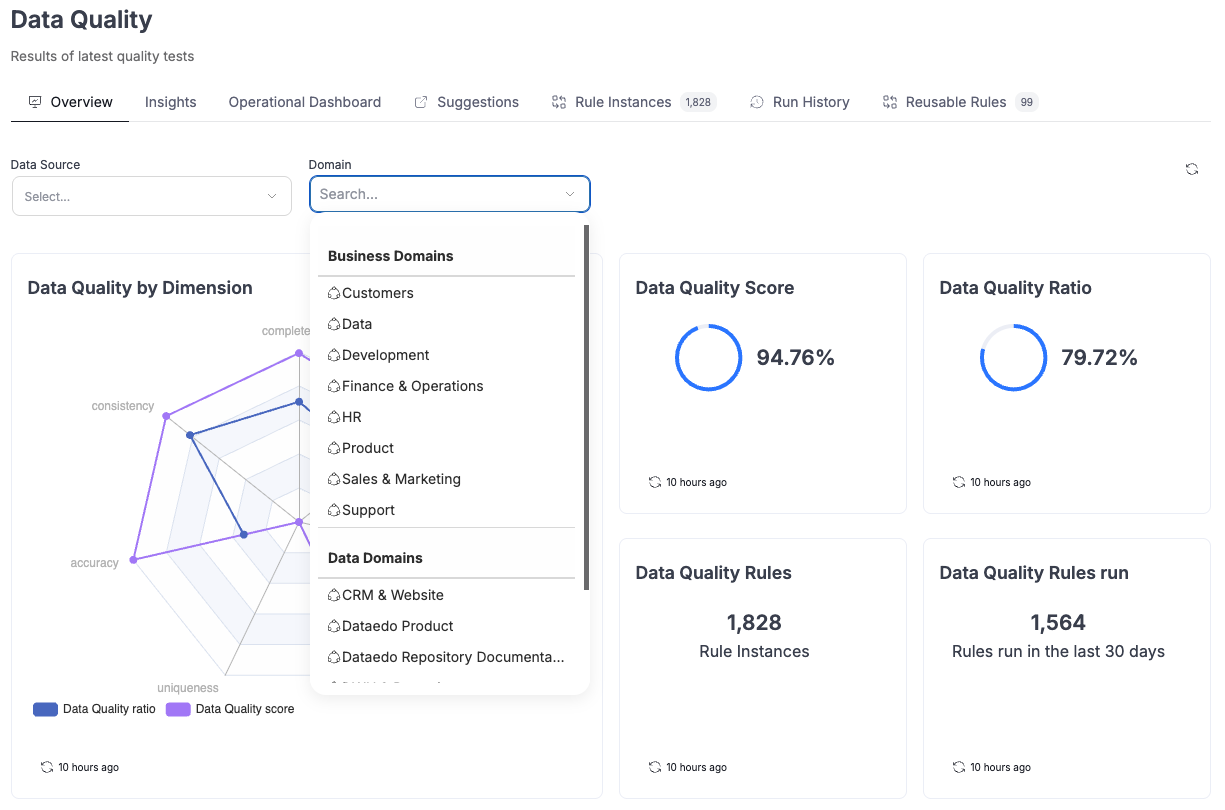This screenshot has width=1225, height=810.
Task: Select the Customers domain option
Action: (446, 293)
